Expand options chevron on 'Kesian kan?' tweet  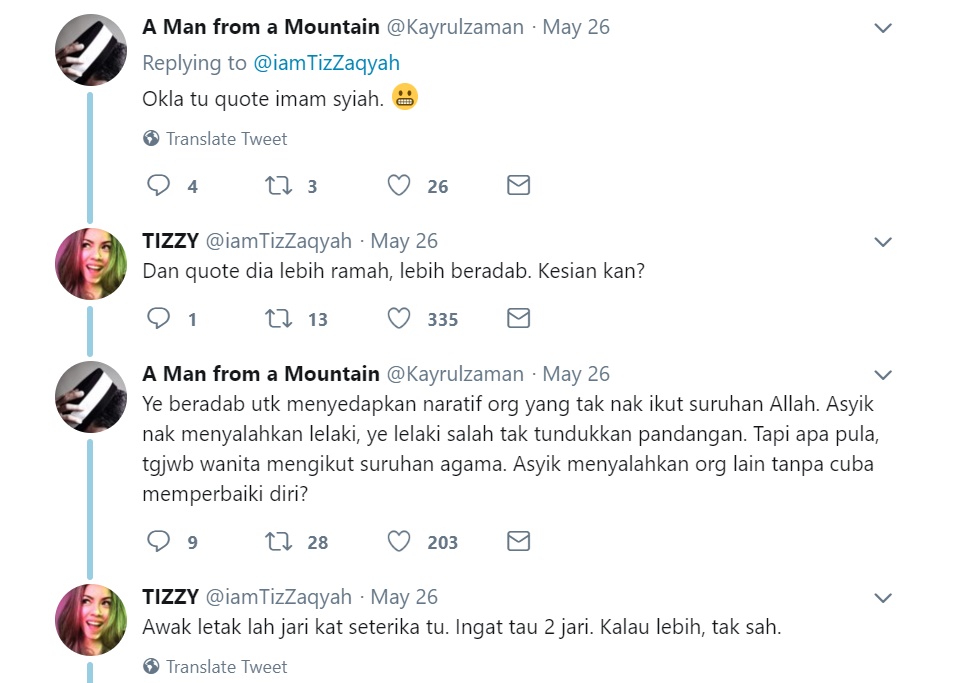click(x=883, y=242)
